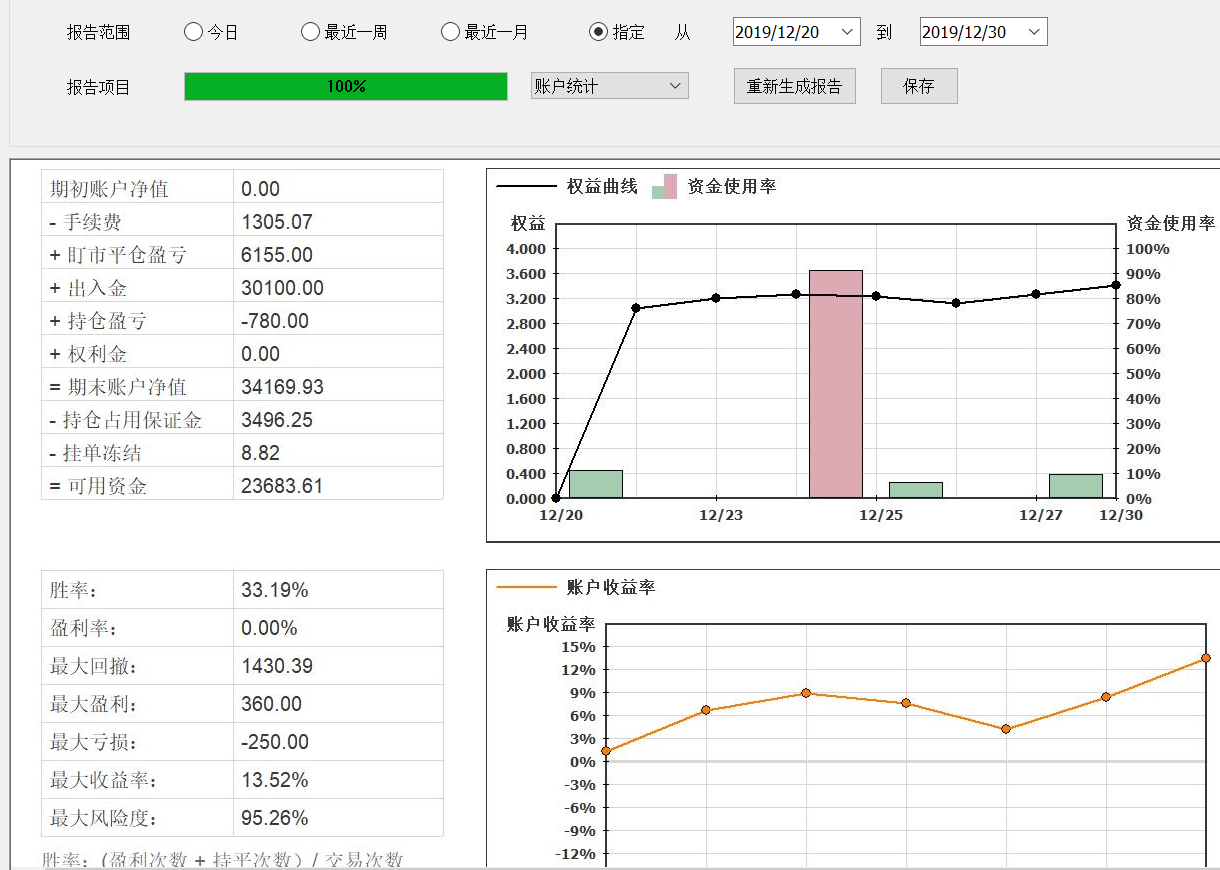Click the highest orange point on 账户收益率 chart
Viewport: 1220px width, 870px height.
tap(1206, 658)
